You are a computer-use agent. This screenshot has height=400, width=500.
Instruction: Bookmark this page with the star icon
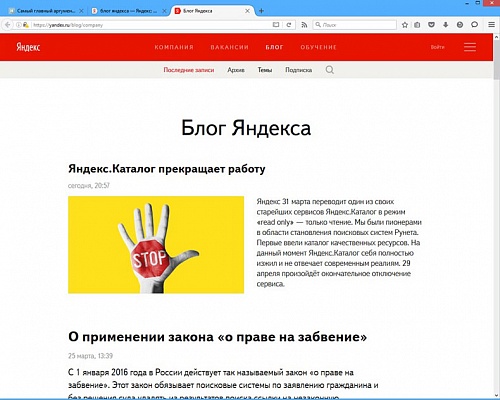tap(405, 25)
